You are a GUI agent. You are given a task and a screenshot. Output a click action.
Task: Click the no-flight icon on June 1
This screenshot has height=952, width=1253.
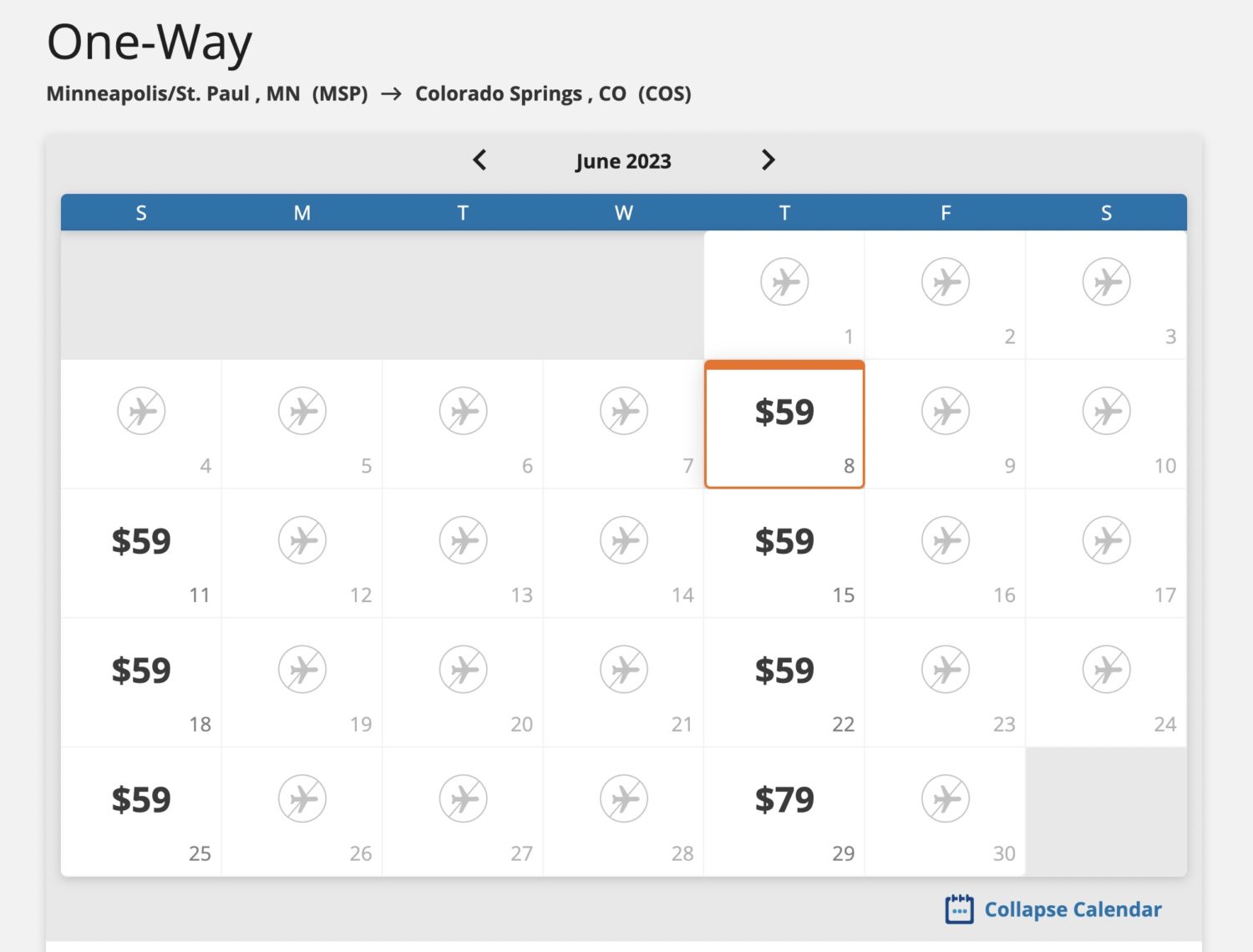point(784,282)
